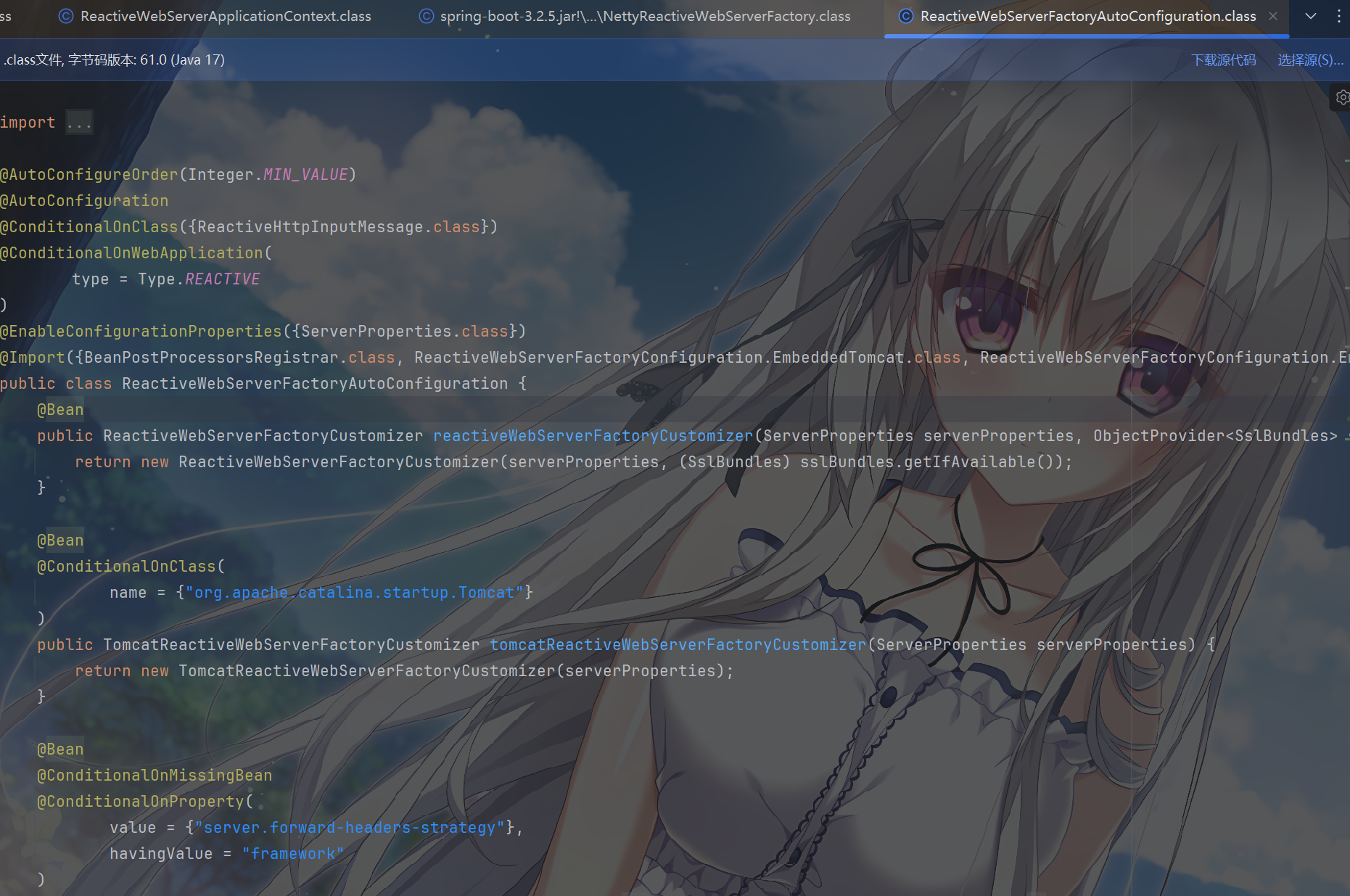Viewport: 1350px width, 896px height.
Task: Close the ReactiveWebServerFactoryAutoConfiguration.class tab
Action: tap(1273, 16)
